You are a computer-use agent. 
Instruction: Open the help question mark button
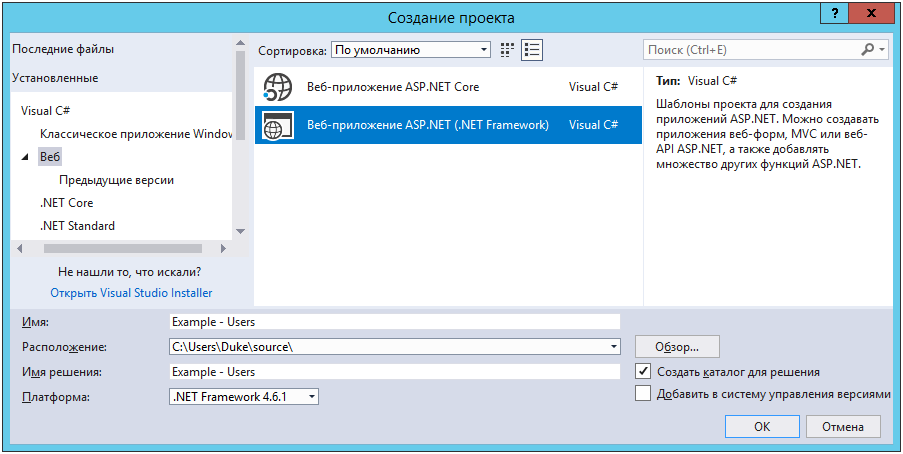[836, 12]
